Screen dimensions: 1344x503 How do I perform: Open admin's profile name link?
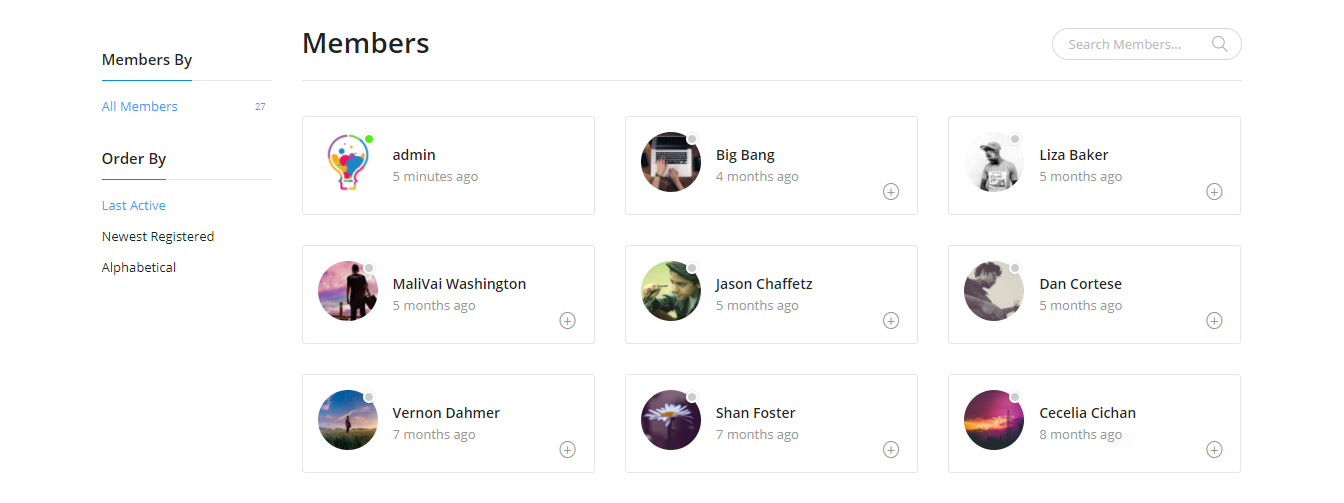click(414, 155)
